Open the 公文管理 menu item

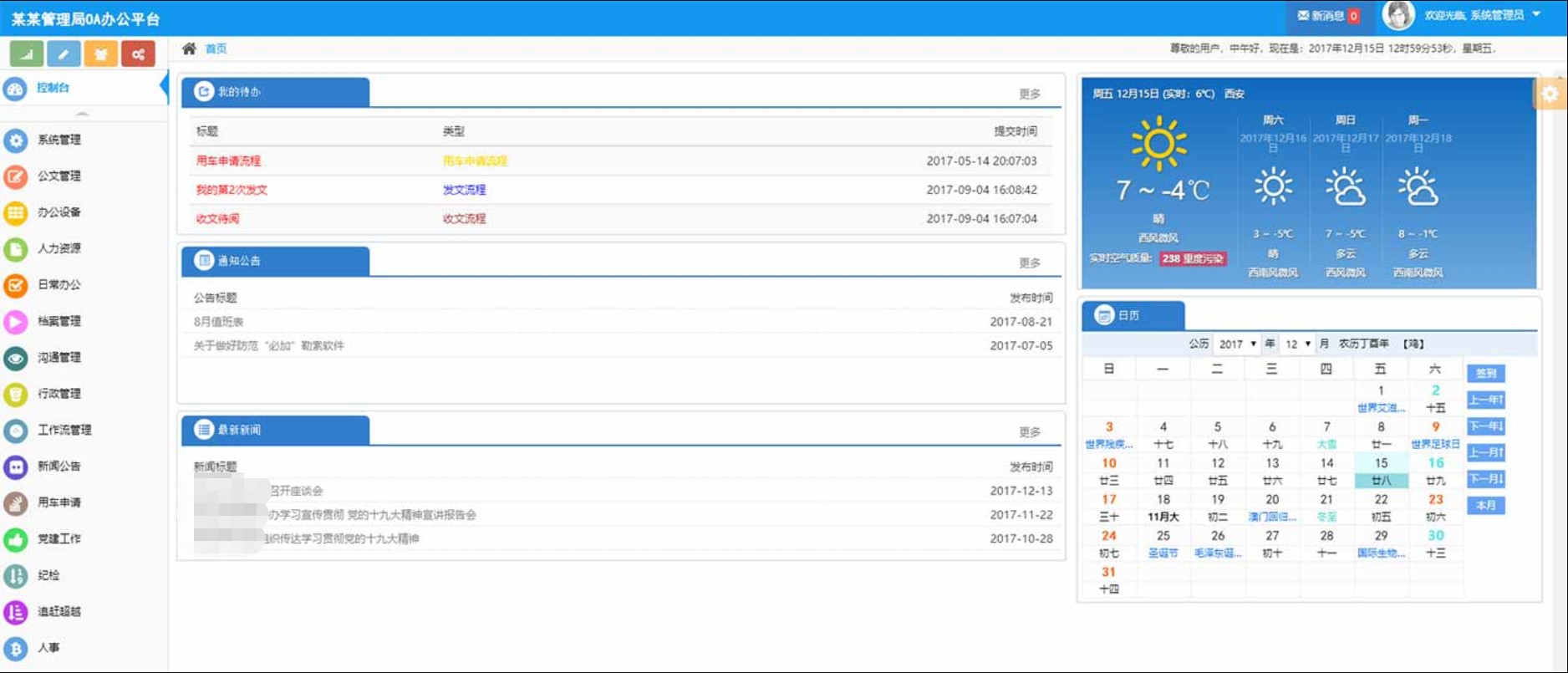[59, 176]
